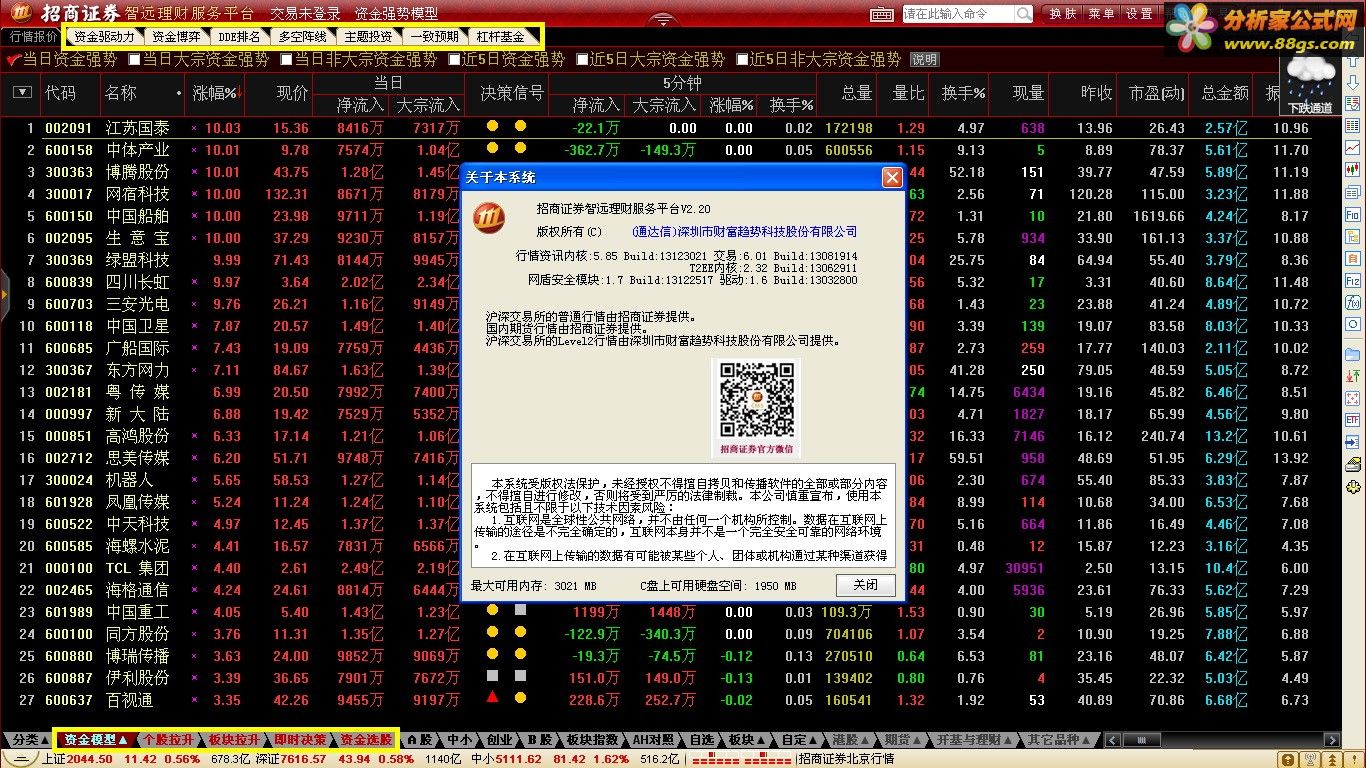The image size is (1366, 768).
Task: Open the column dropdown arrow before 代码
Action: (22, 93)
